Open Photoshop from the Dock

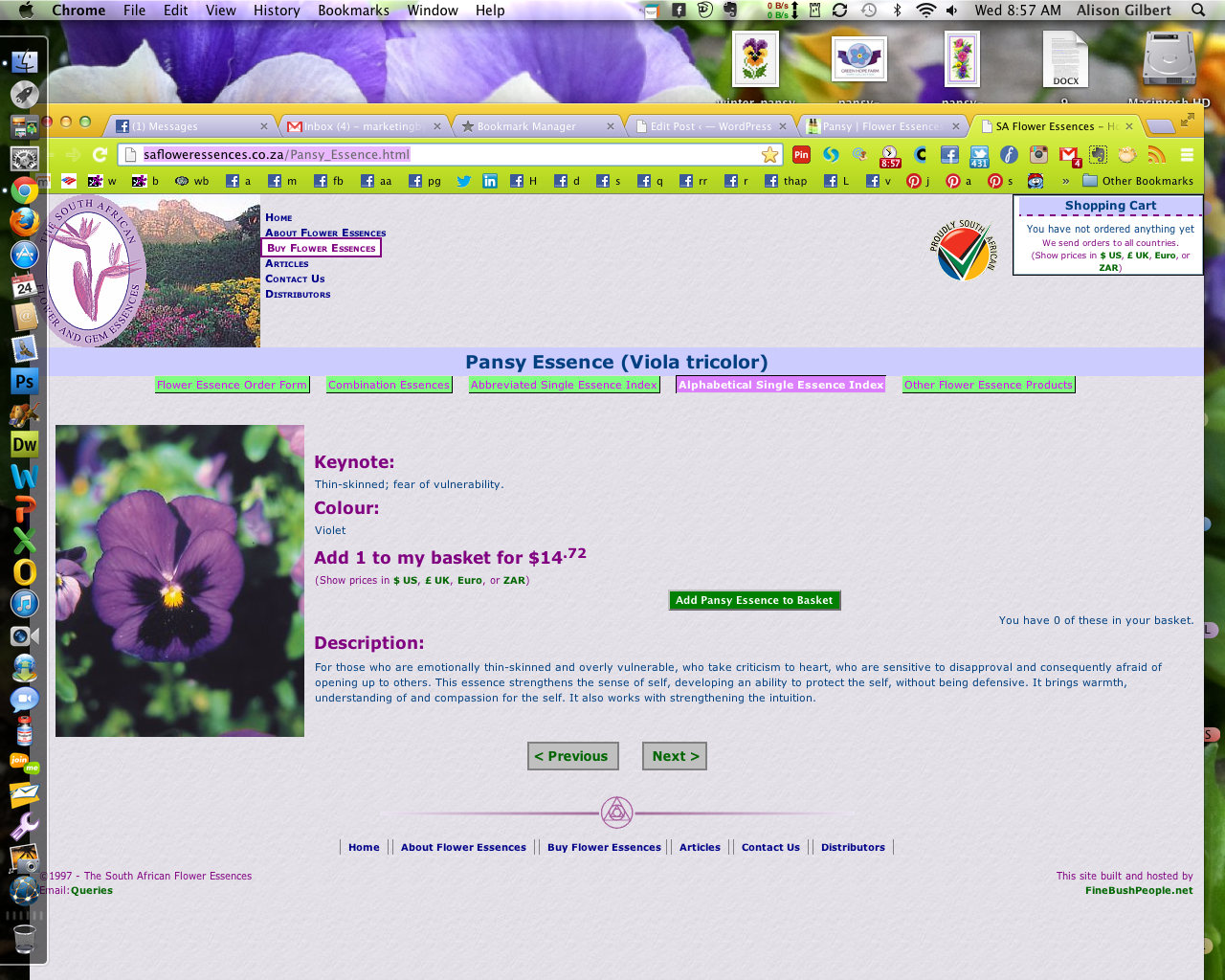tap(24, 381)
